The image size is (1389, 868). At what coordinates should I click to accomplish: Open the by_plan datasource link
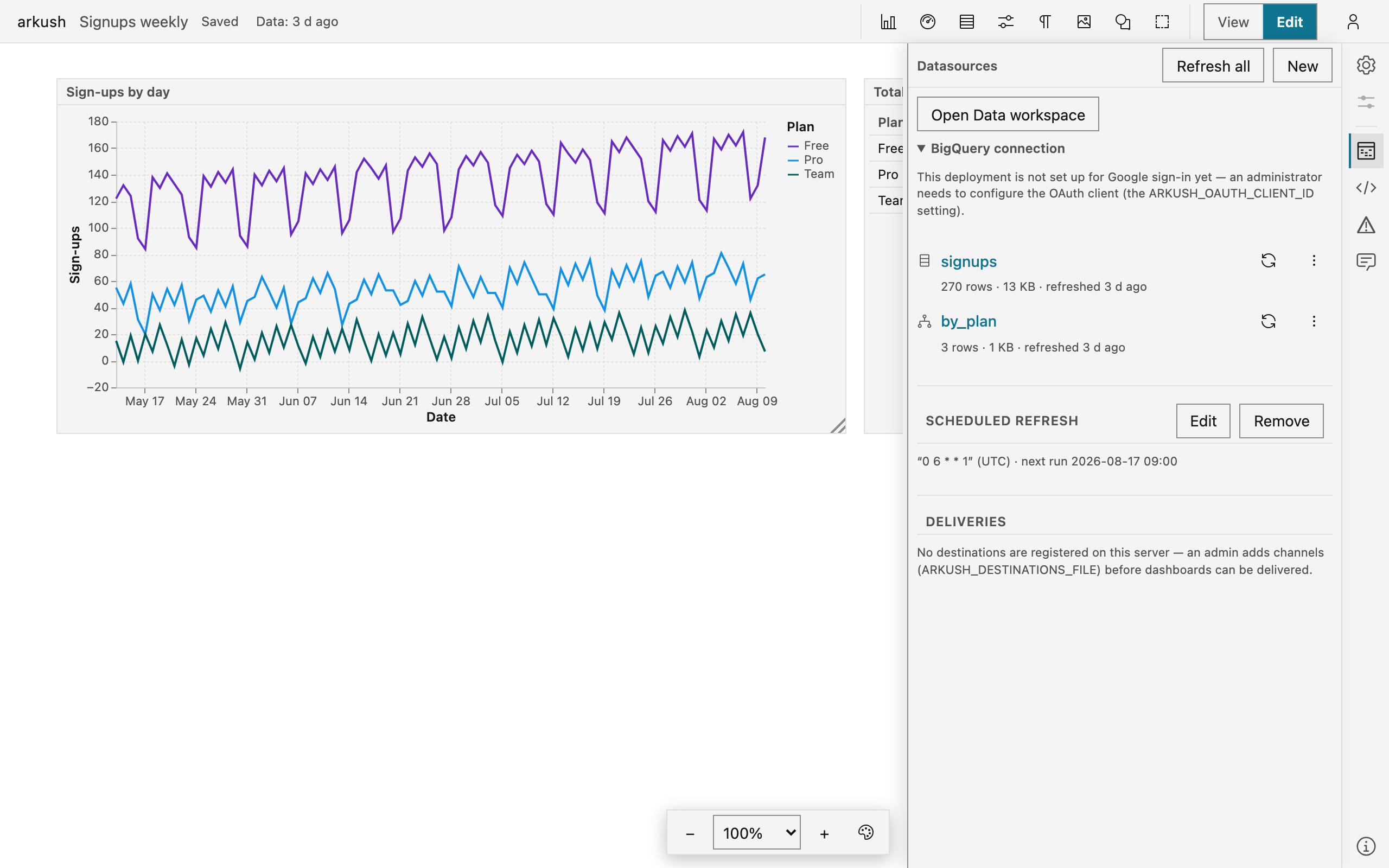[x=969, y=322]
